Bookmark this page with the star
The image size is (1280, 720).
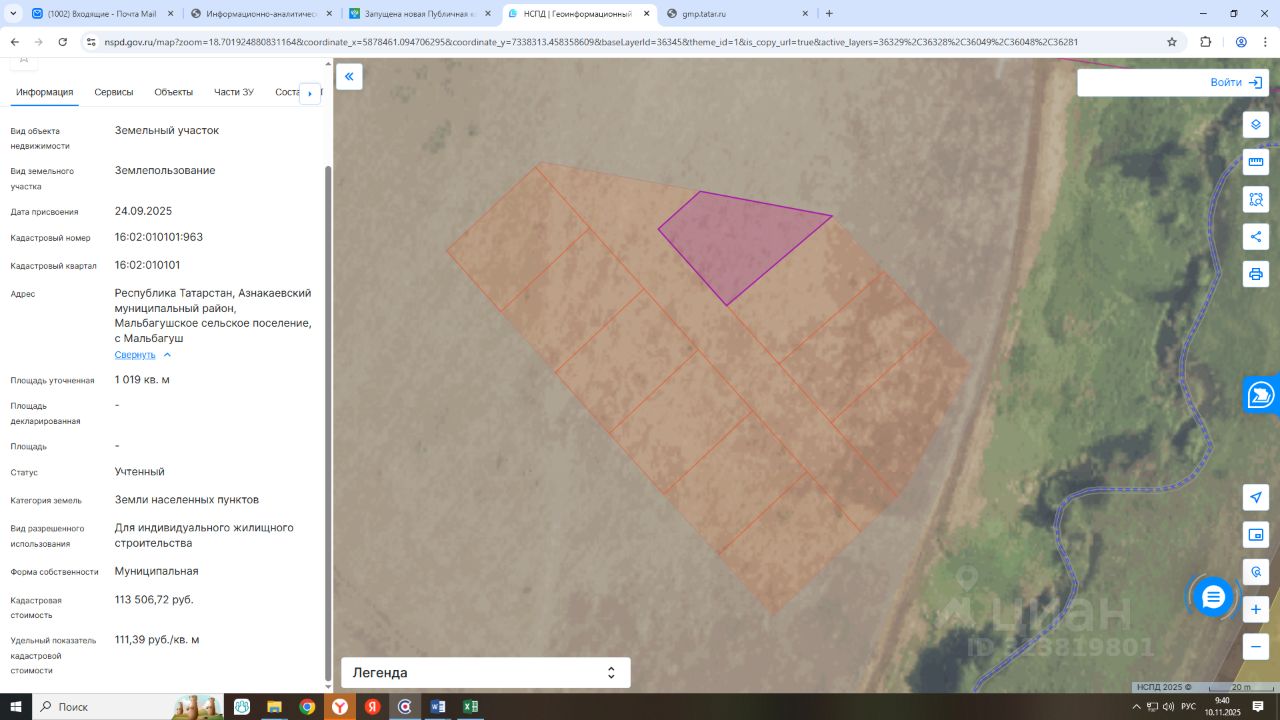click(x=1172, y=42)
